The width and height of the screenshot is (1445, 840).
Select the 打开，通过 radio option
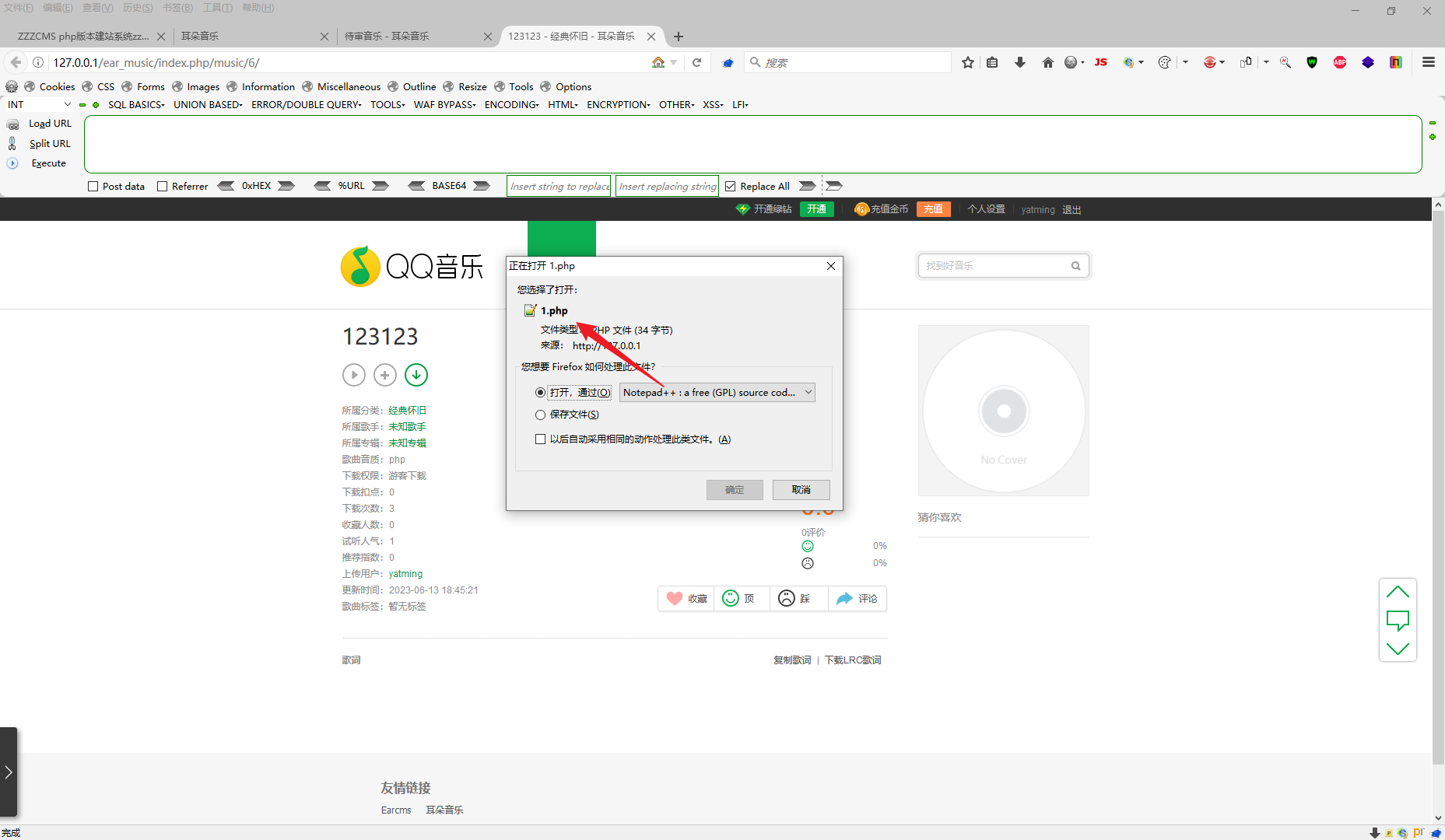[x=540, y=393]
